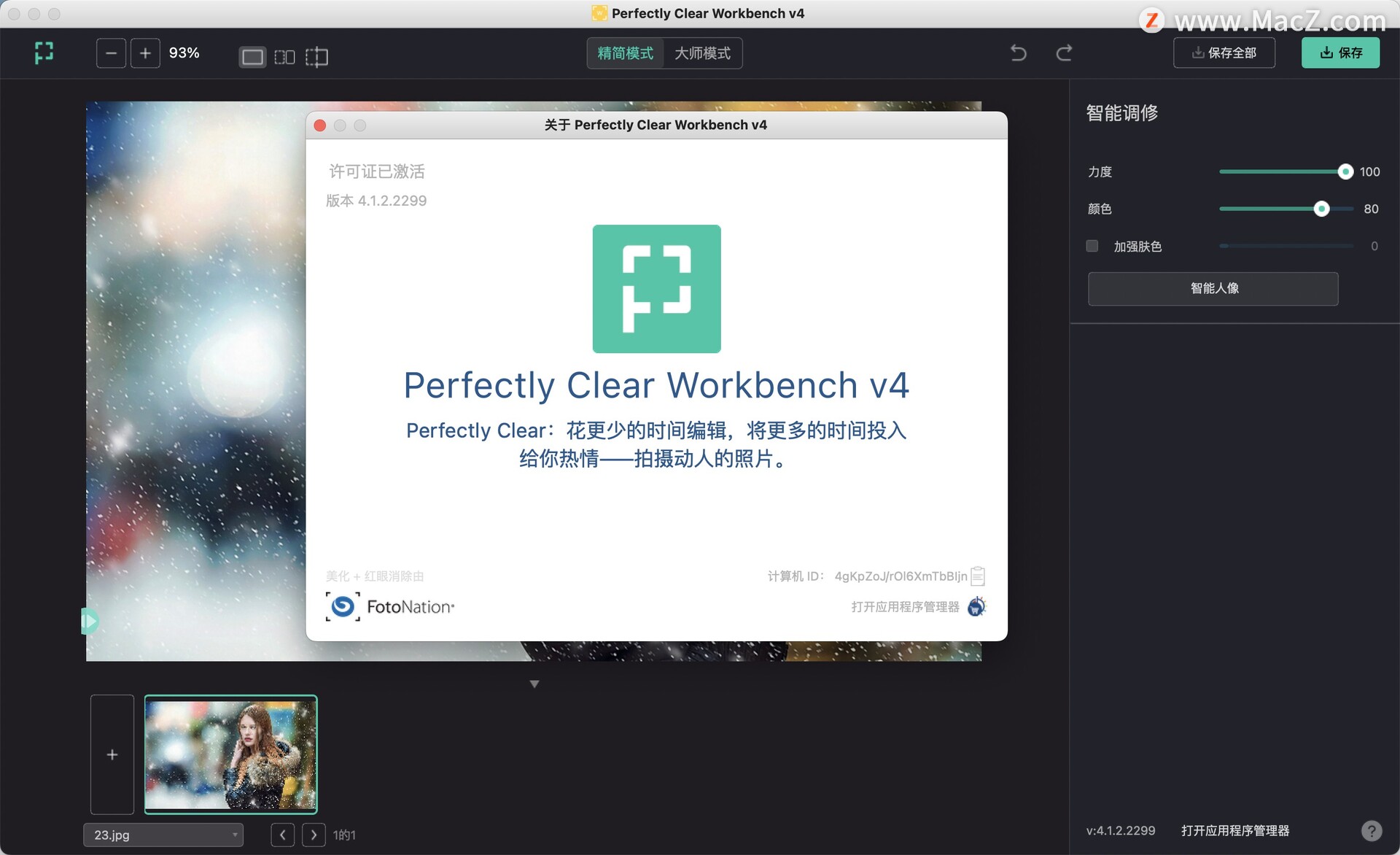
Task: Click the 智能人像 button
Action: click(x=1213, y=288)
